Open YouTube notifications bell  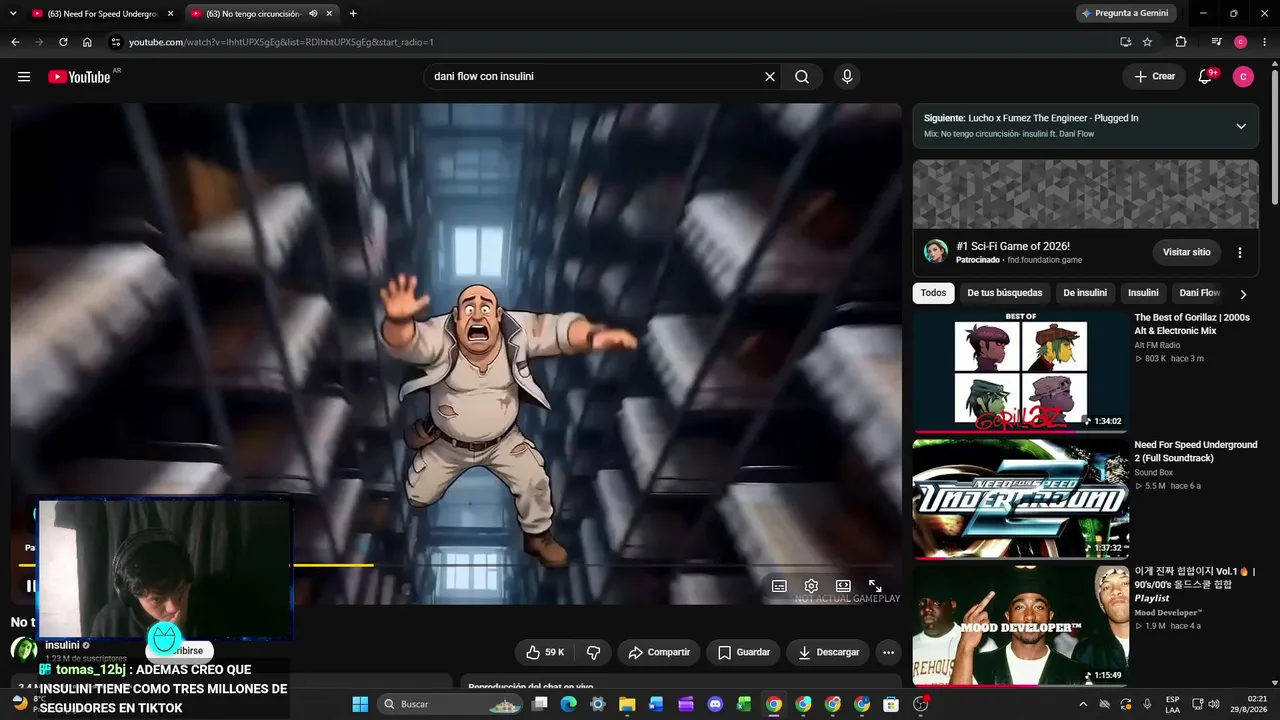pyautogui.click(x=1206, y=76)
